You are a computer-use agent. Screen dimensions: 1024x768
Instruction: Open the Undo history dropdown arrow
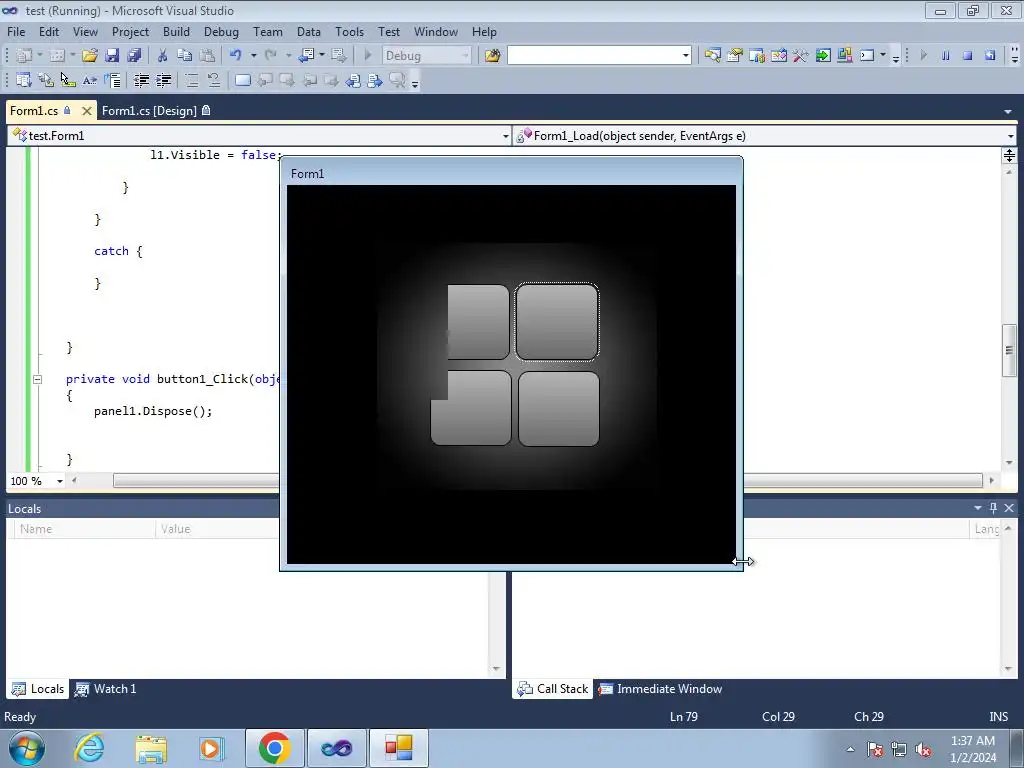coord(253,56)
